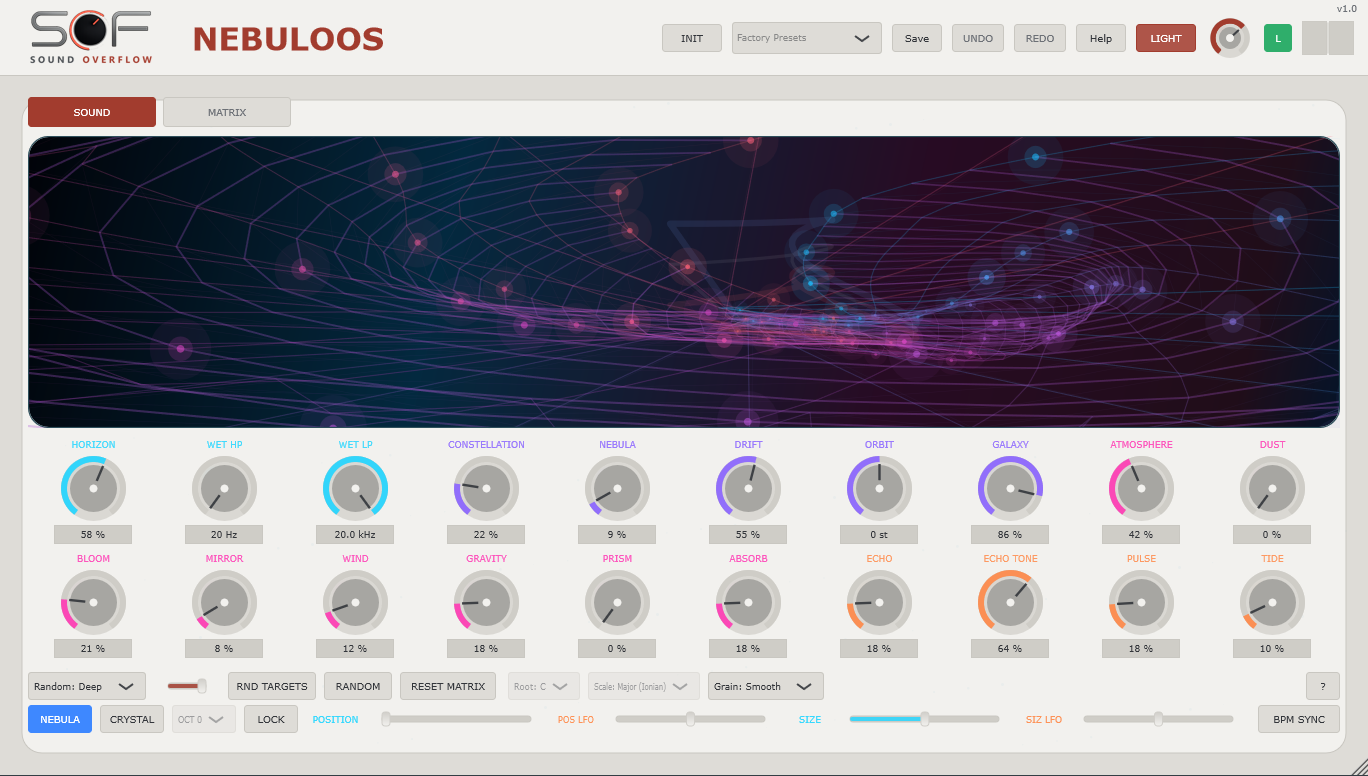Enable CRYSTAL mode
The width and height of the screenshot is (1368, 776).
pyautogui.click(x=132, y=719)
